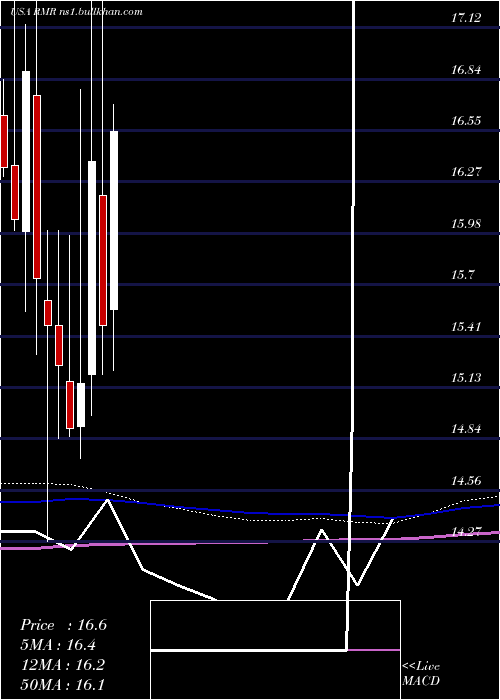Select the rightmost white candlestick body
The image size is (500, 700).
tap(114, 220)
